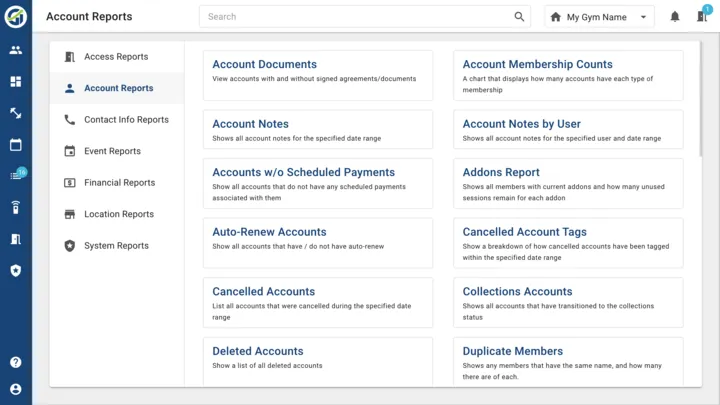This screenshot has width=720, height=405.
Task: Select the Account Reports category
Action: click(x=117, y=88)
